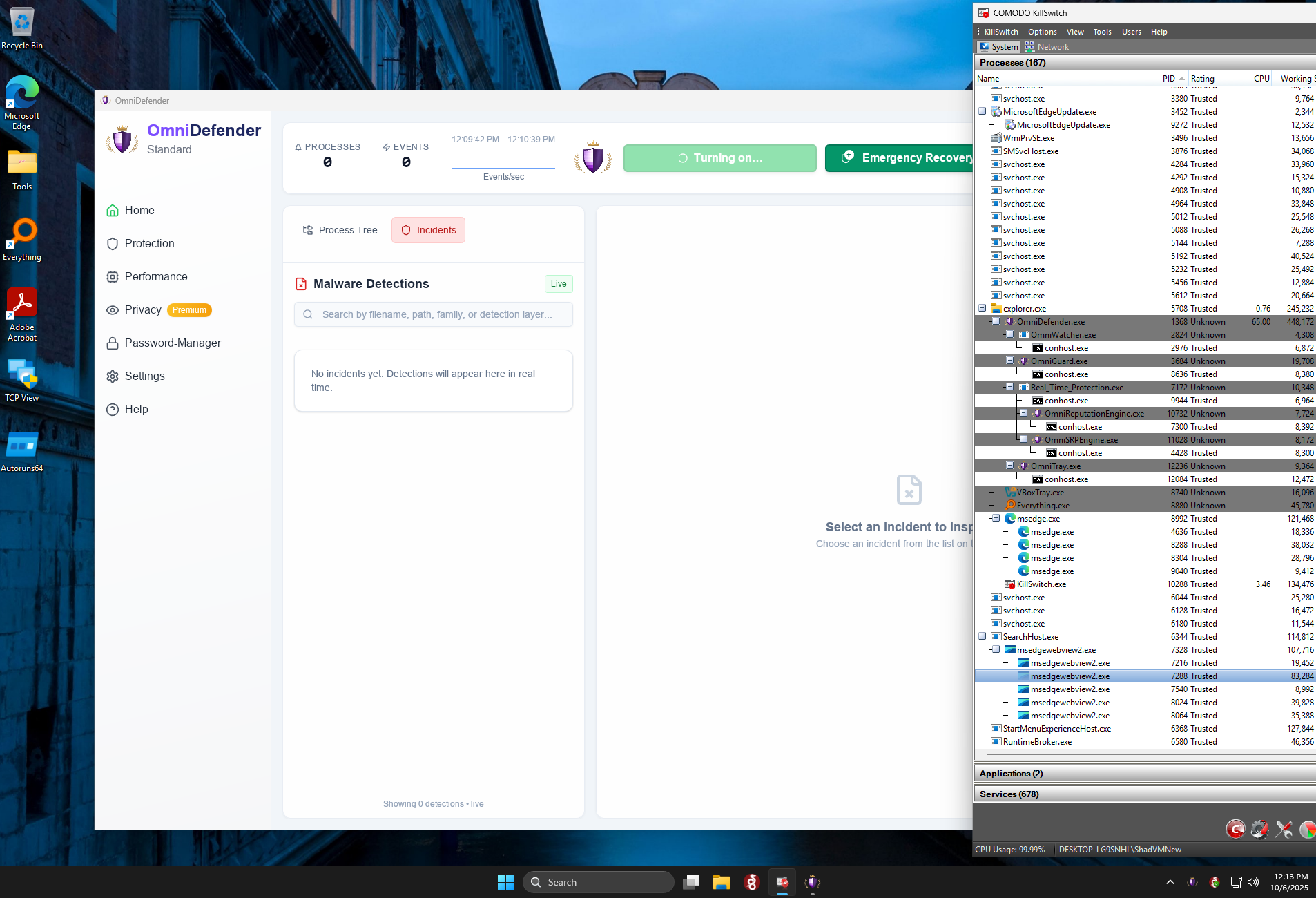Select KillSwitch.exe process row
This screenshot has width=1316, height=898.
(x=1145, y=584)
